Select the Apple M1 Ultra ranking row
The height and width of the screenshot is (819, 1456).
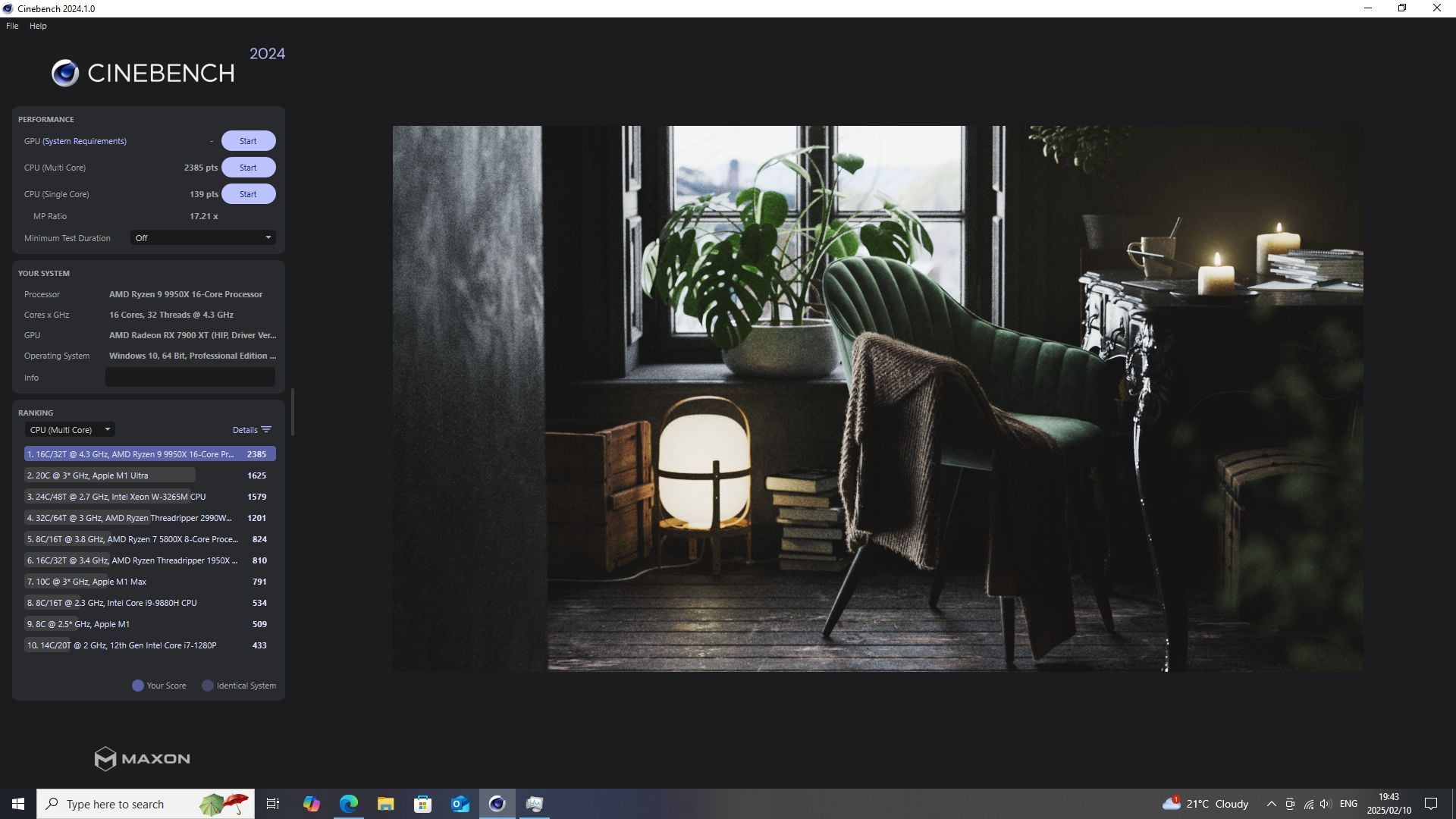(x=149, y=475)
